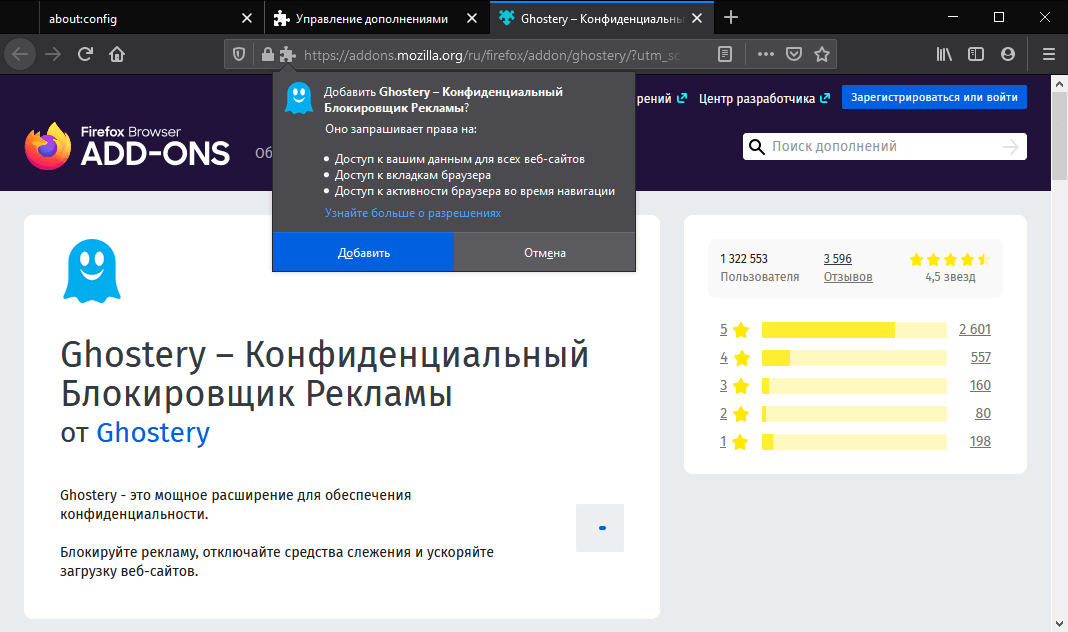Go back with the browser back arrow
Screen dimensions: 1068x632
pyautogui.click(x=20, y=54)
